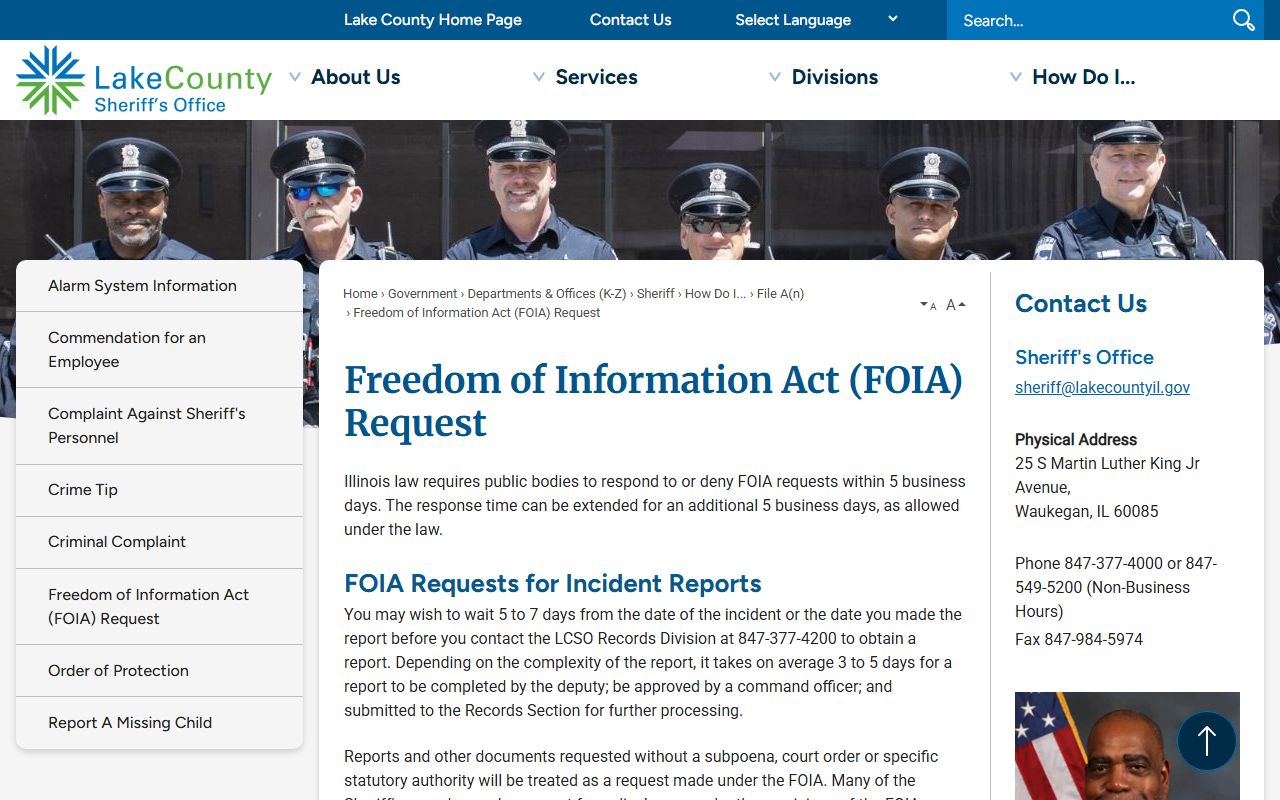Open the About Us menu
This screenshot has height=800, width=1280.
point(356,77)
